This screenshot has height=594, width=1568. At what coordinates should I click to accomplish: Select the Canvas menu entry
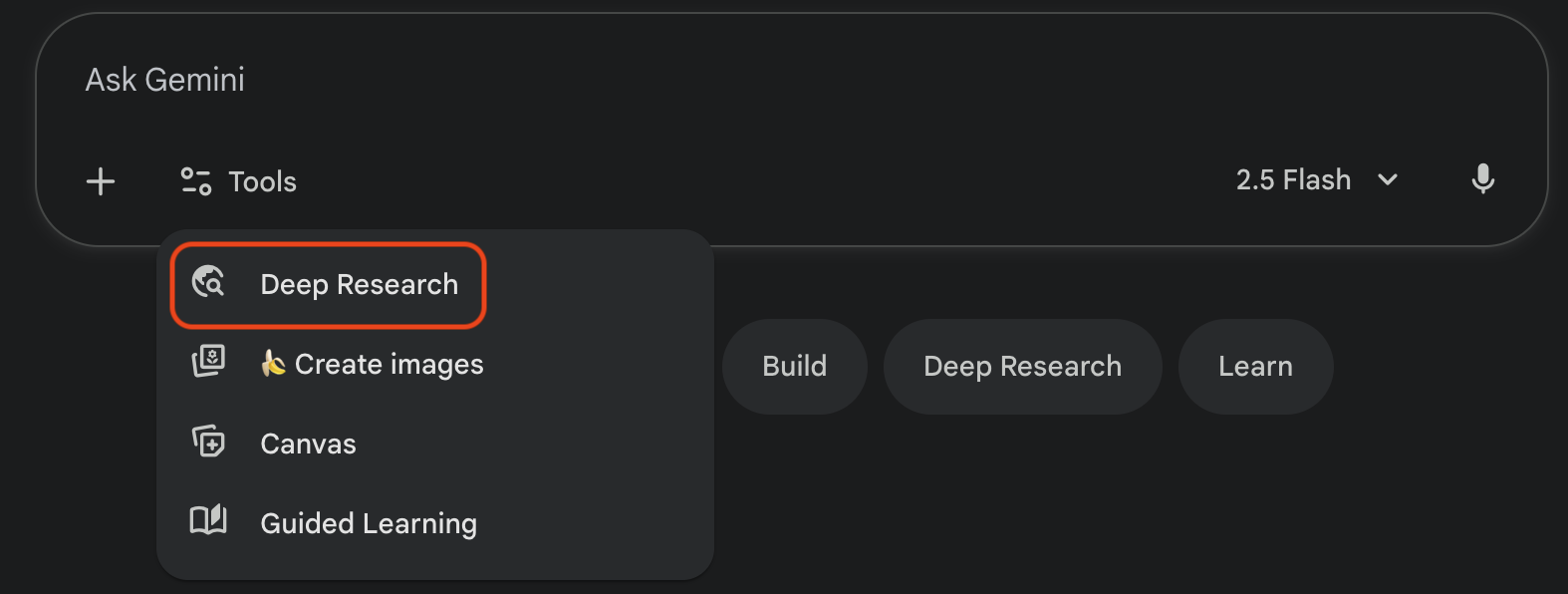tap(308, 445)
